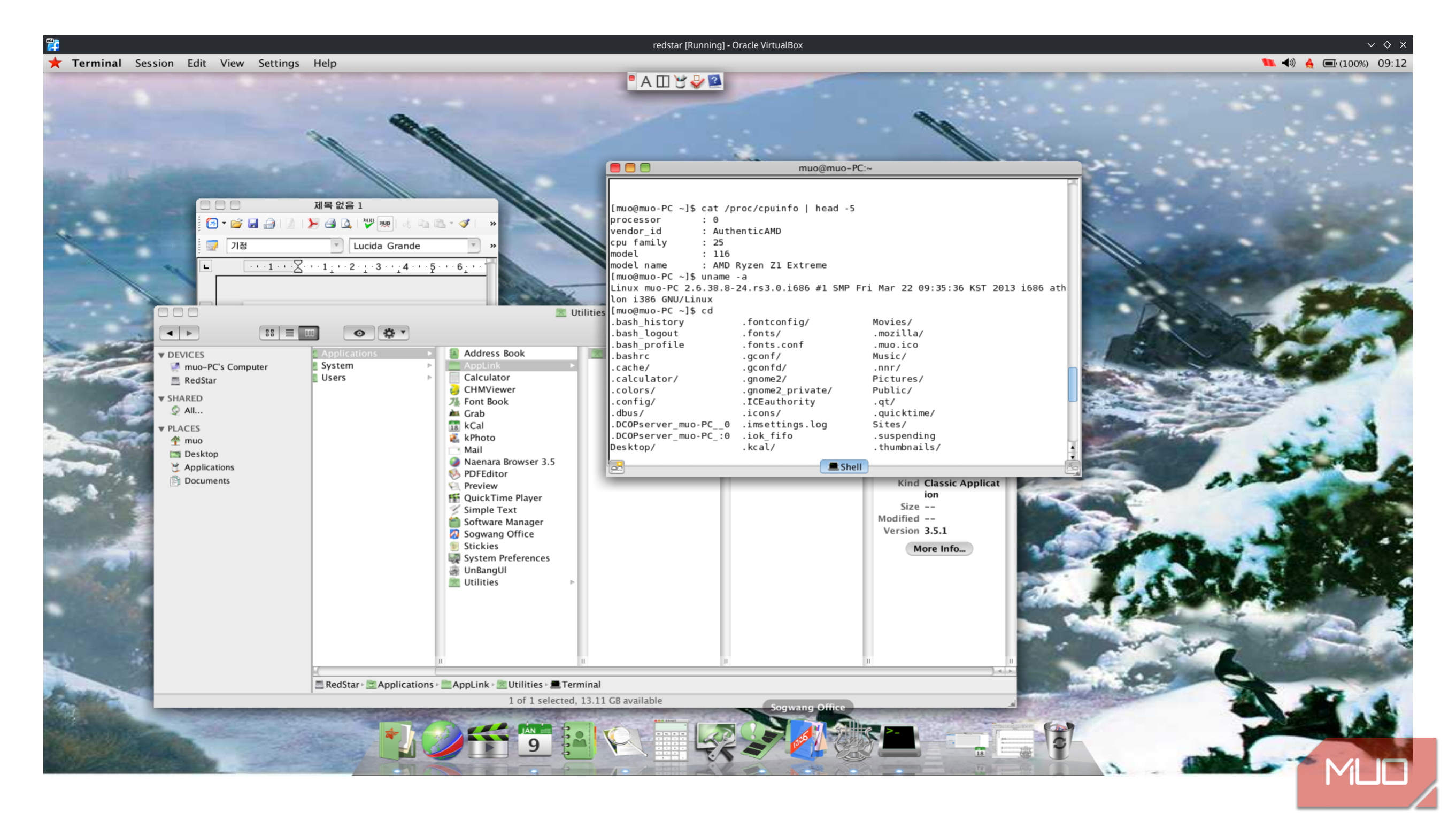Click the volume speaker icon in menu bar
Viewport: 1456px width, 828px height.
click(1288, 63)
